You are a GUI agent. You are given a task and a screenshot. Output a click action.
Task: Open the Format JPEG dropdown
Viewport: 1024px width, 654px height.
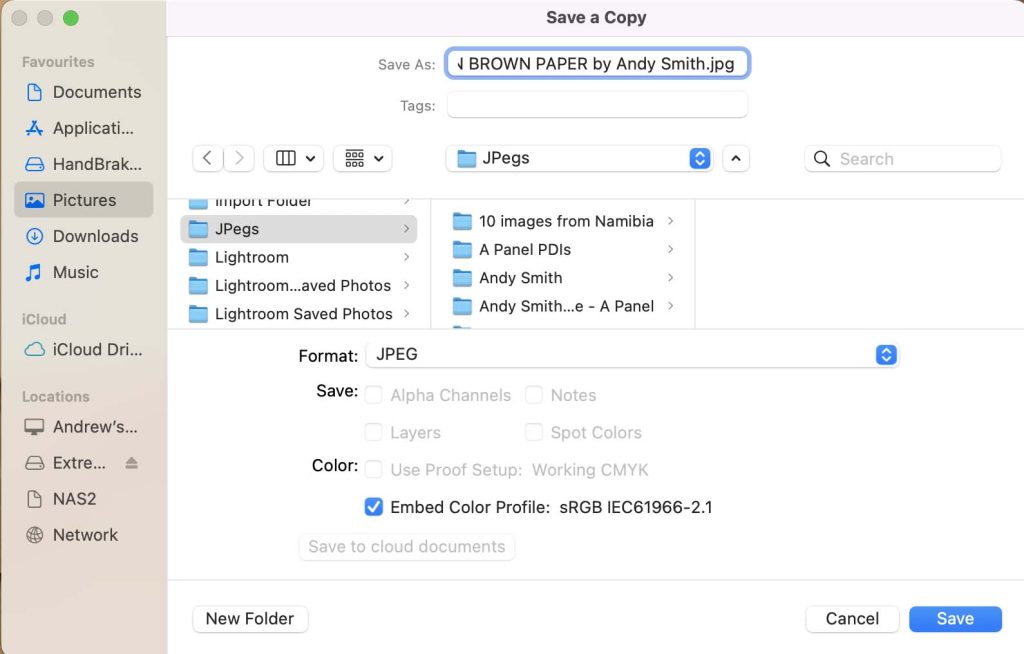[x=632, y=355]
